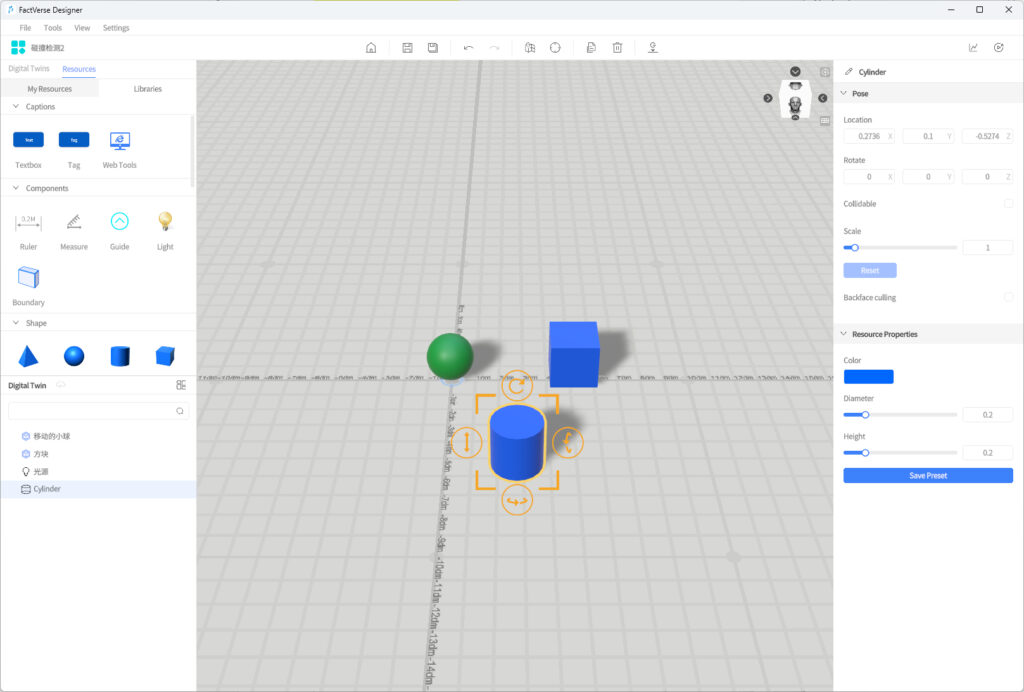1024x692 pixels.
Task: Click the location-pin placement icon in the toolbar
Action: (x=652, y=48)
